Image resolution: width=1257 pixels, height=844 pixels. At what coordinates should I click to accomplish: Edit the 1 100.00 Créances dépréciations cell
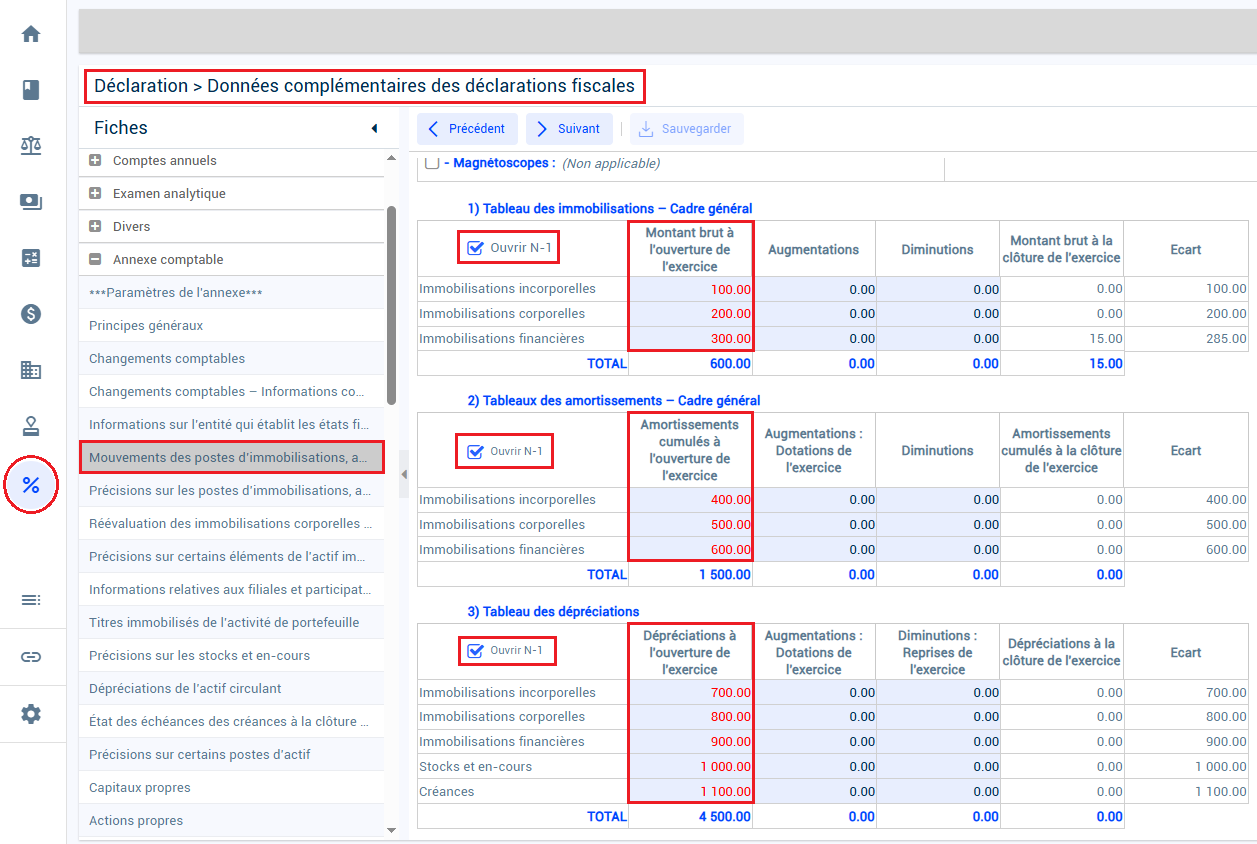[691, 792]
